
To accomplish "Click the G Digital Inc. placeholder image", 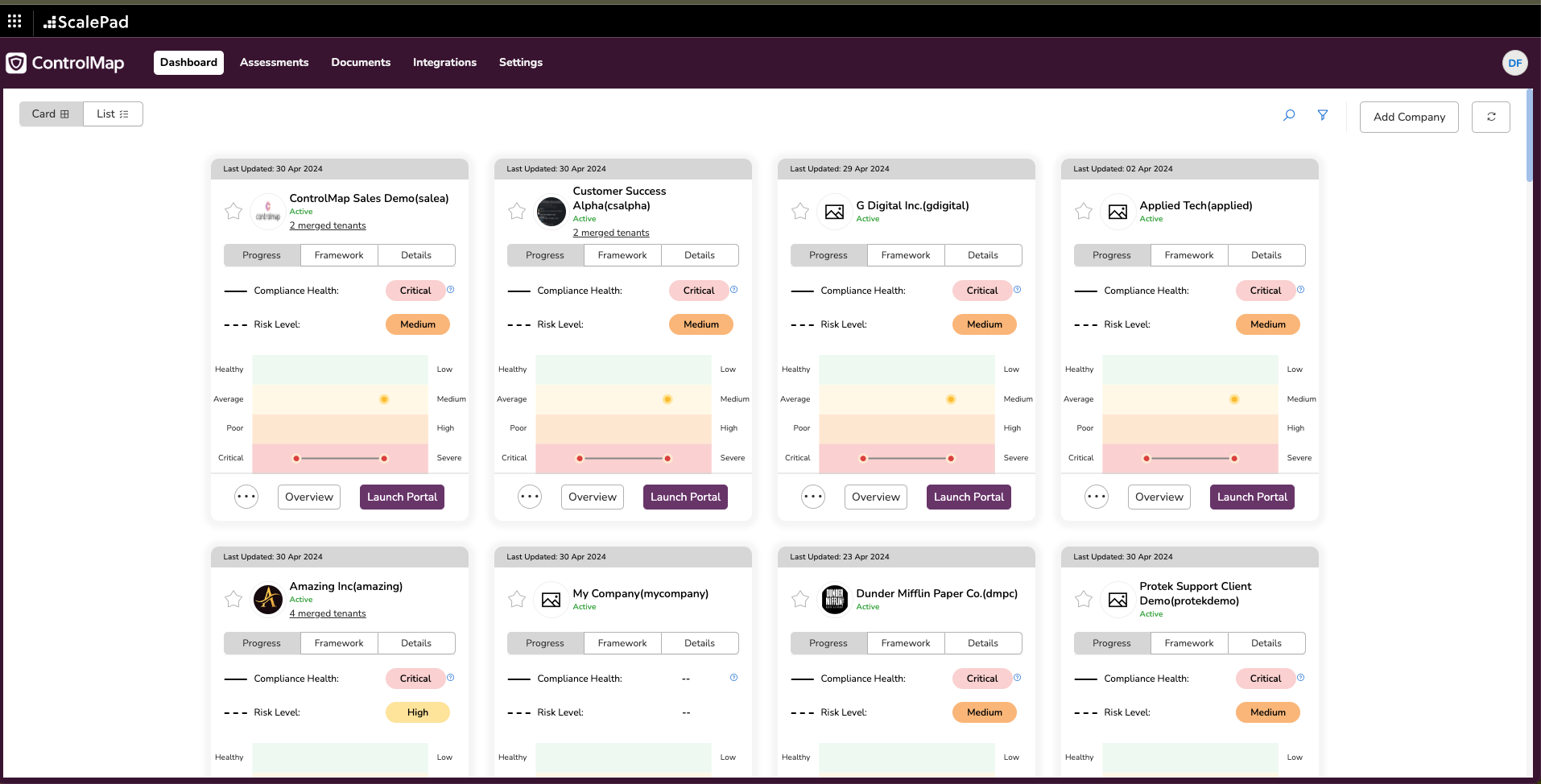I will point(835,212).
